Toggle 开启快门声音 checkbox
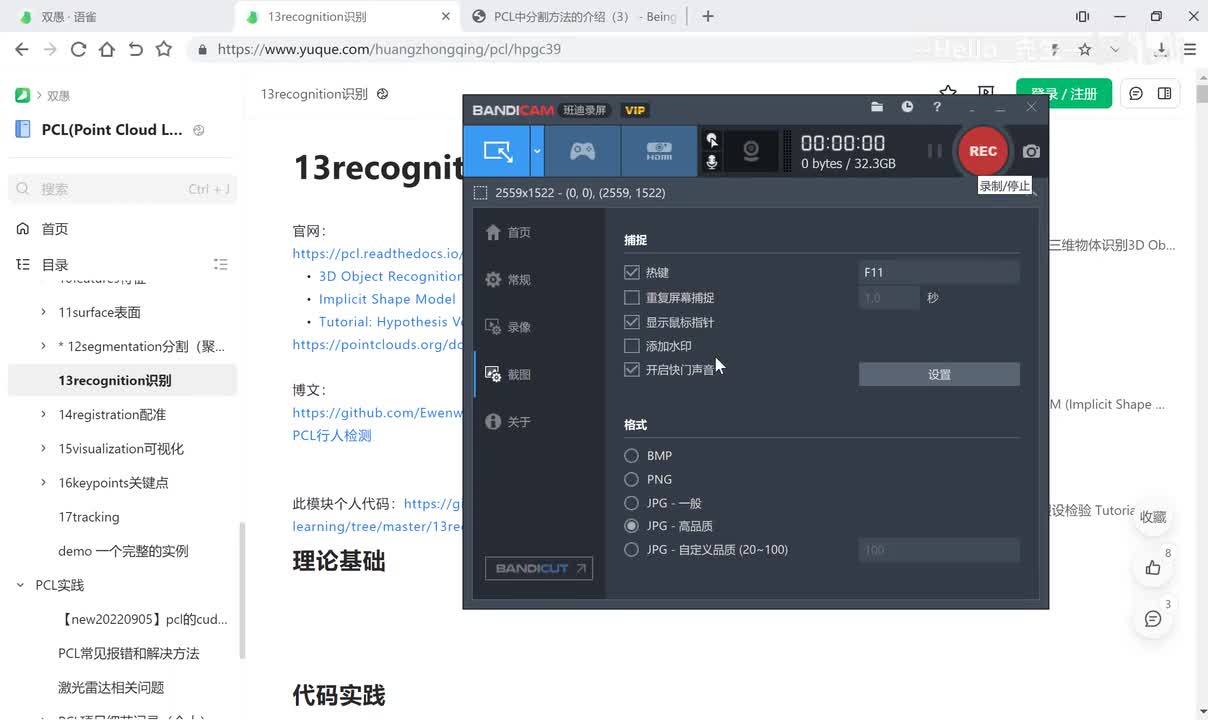 pos(631,369)
